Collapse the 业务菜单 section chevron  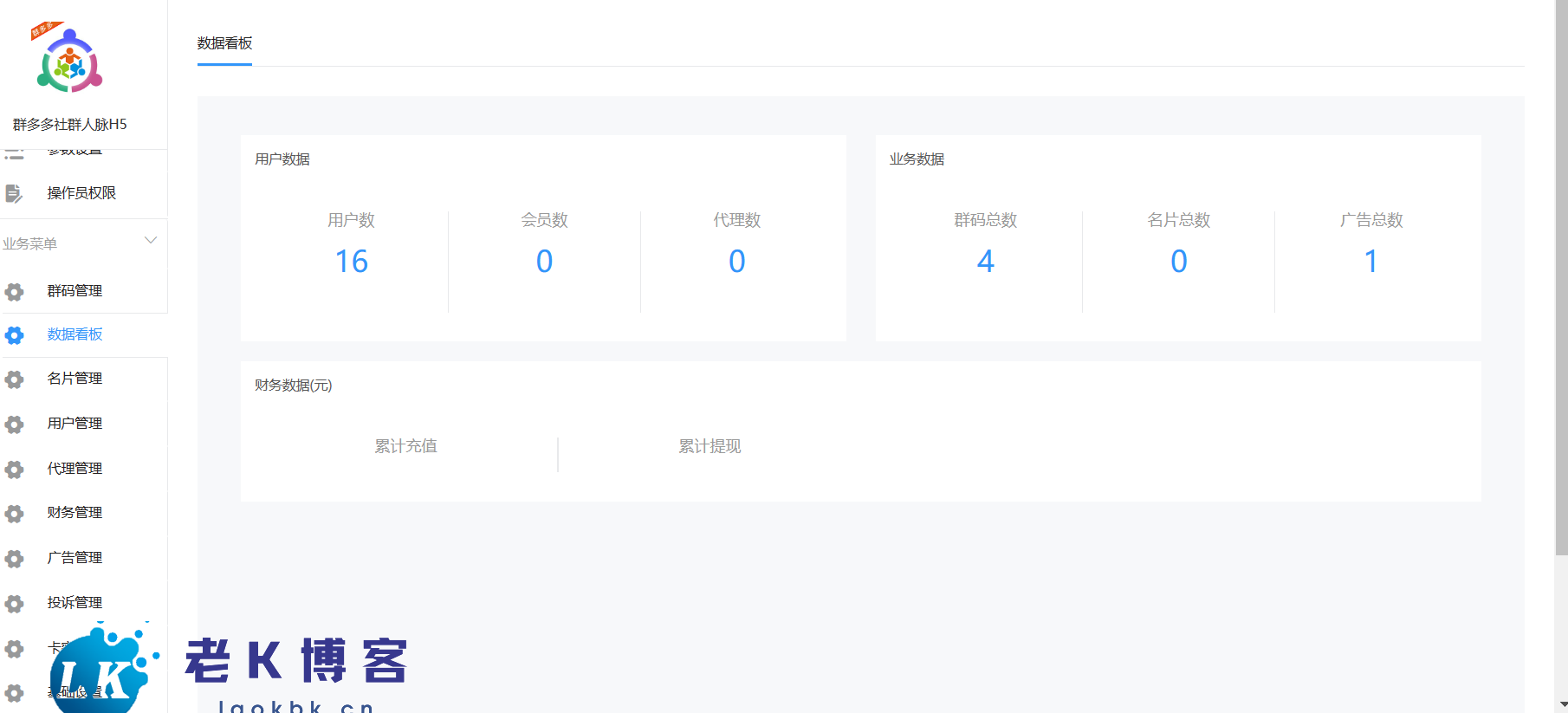click(151, 241)
